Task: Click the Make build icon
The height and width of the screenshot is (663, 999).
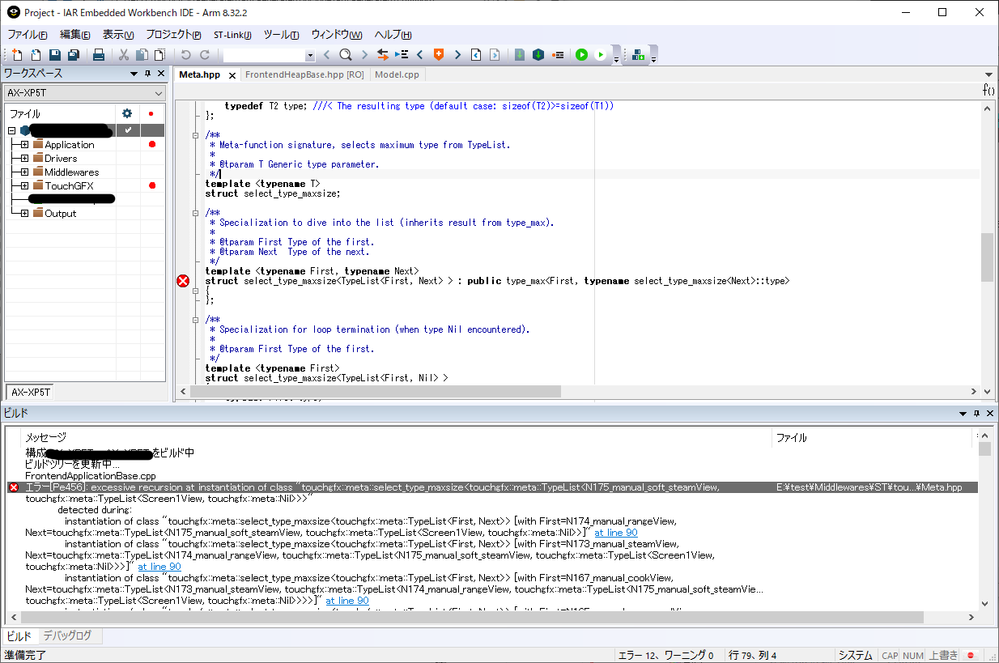Action: 538,55
